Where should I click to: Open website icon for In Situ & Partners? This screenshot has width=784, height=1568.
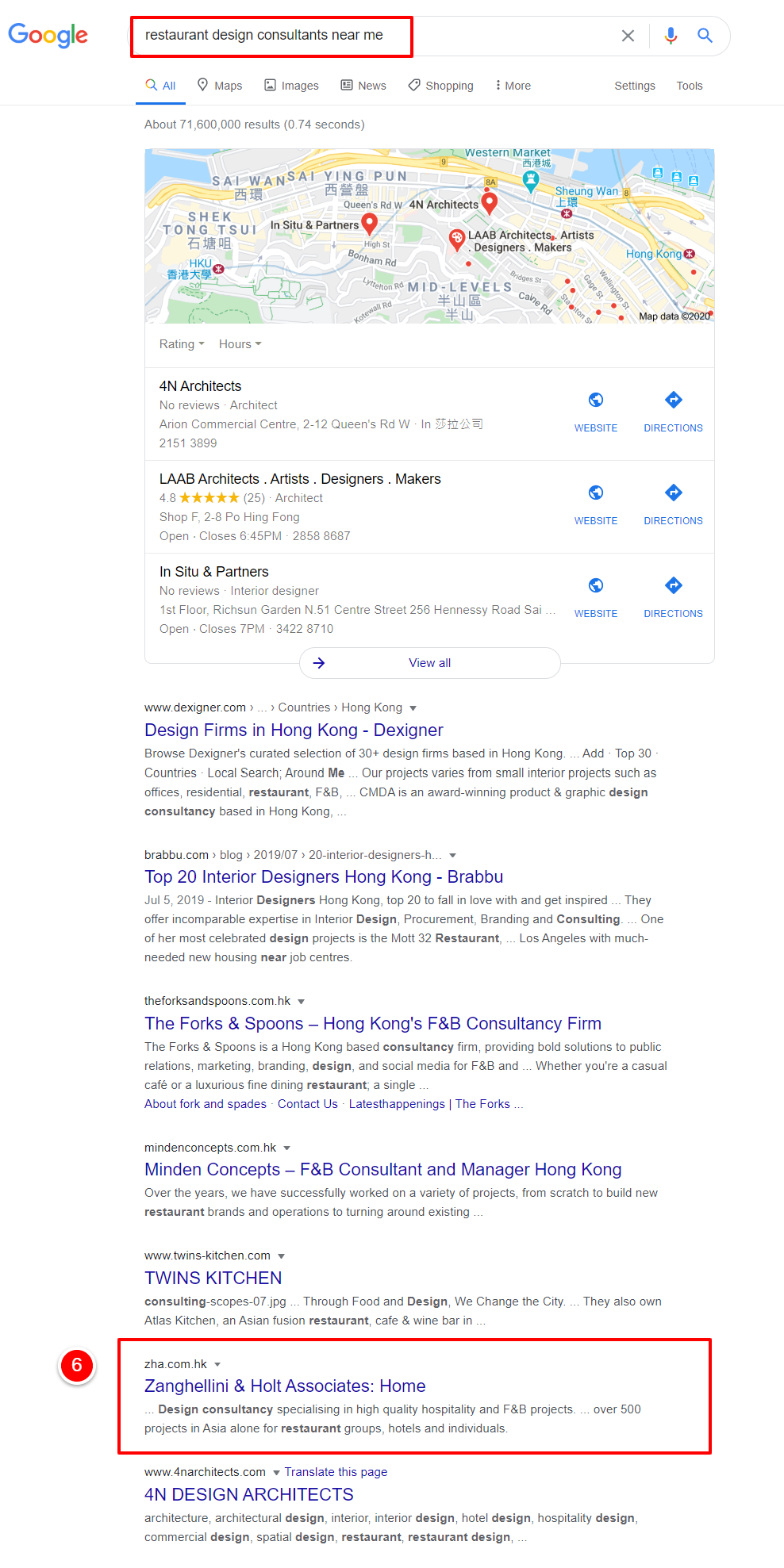point(596,585)
